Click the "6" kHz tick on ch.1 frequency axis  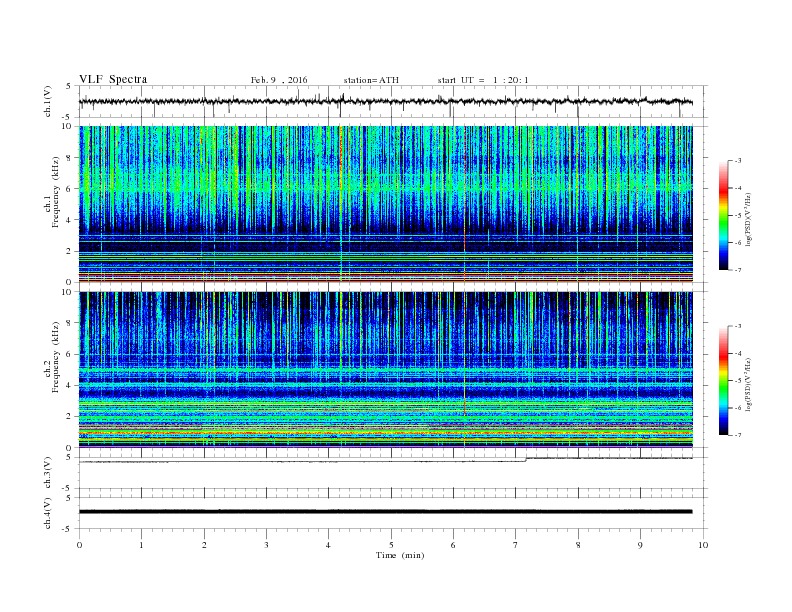[69, 189]
